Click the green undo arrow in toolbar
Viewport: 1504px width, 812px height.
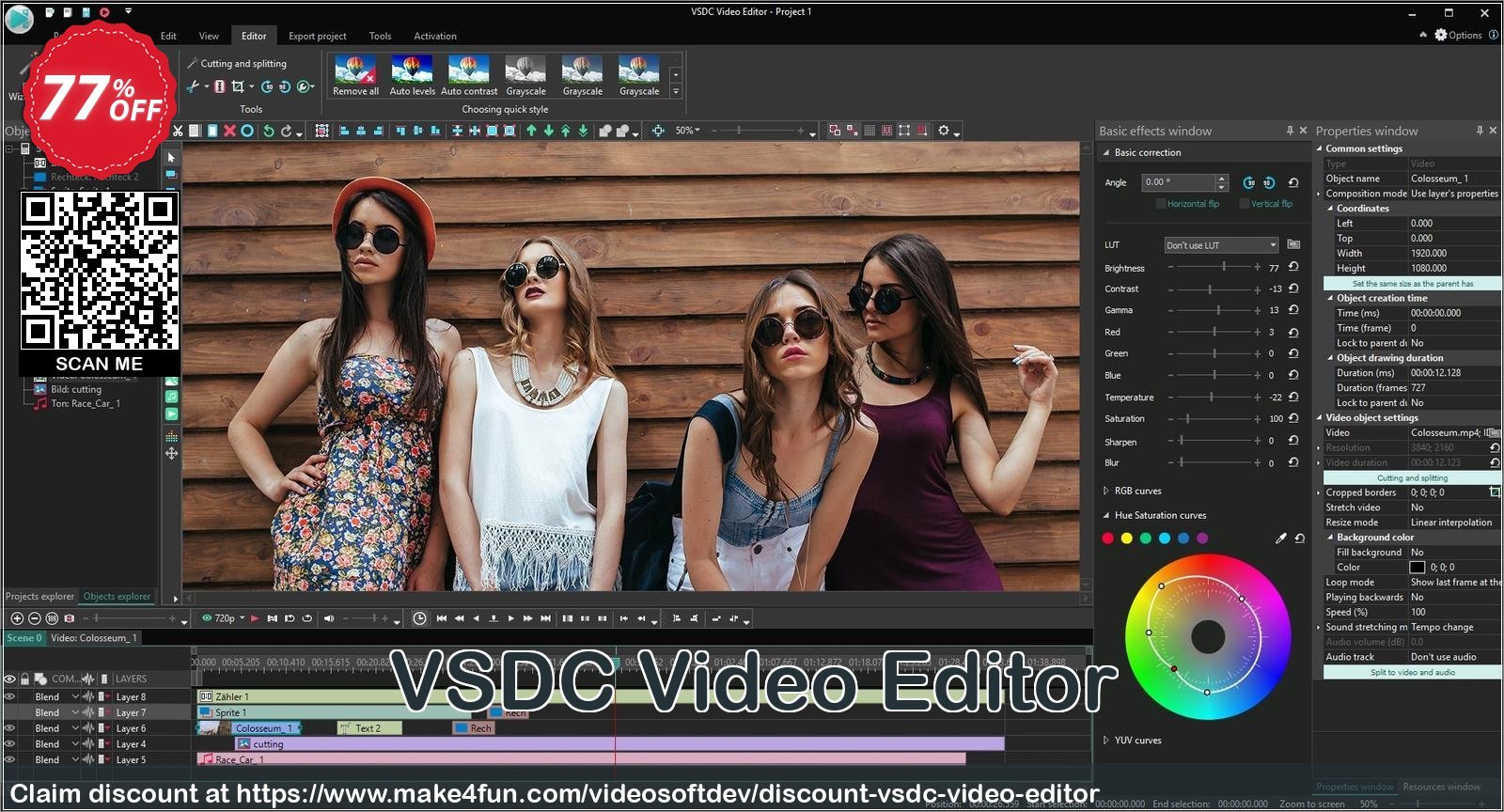pyautogui.click(x=269, y=131)
